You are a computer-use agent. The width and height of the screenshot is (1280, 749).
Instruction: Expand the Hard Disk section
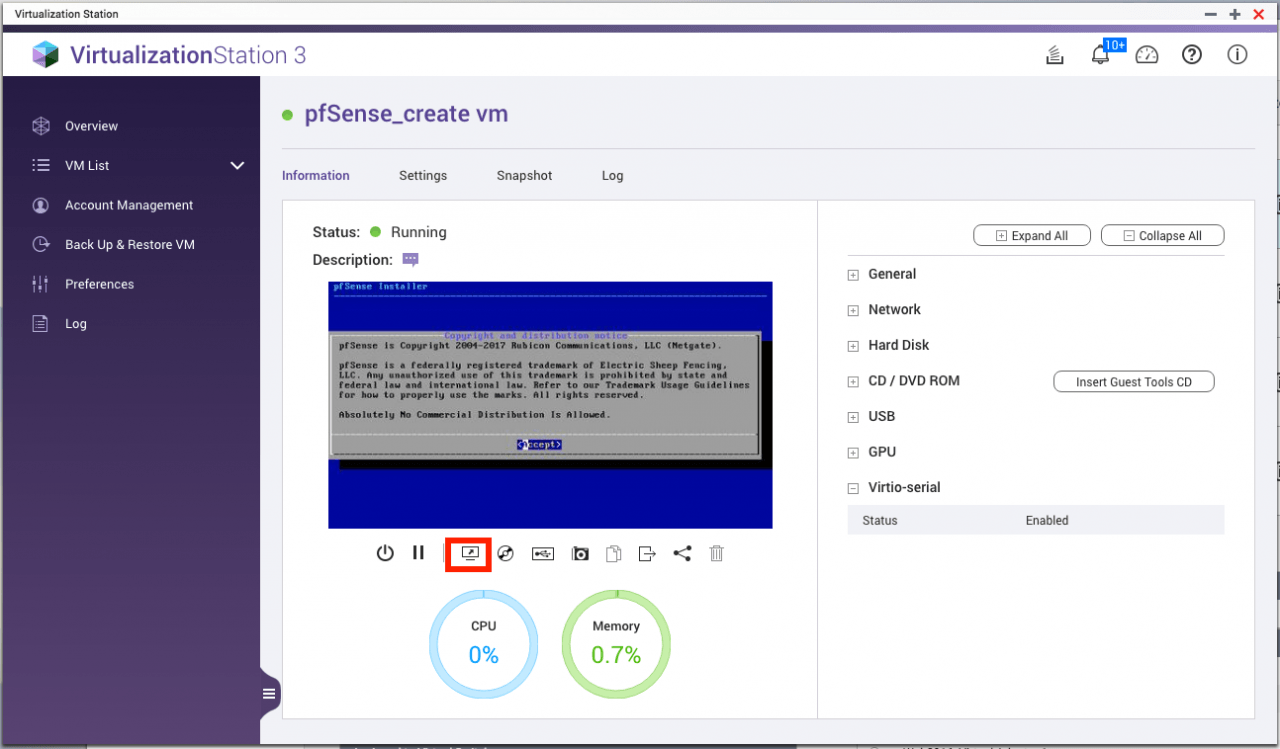tap(853, 346)
